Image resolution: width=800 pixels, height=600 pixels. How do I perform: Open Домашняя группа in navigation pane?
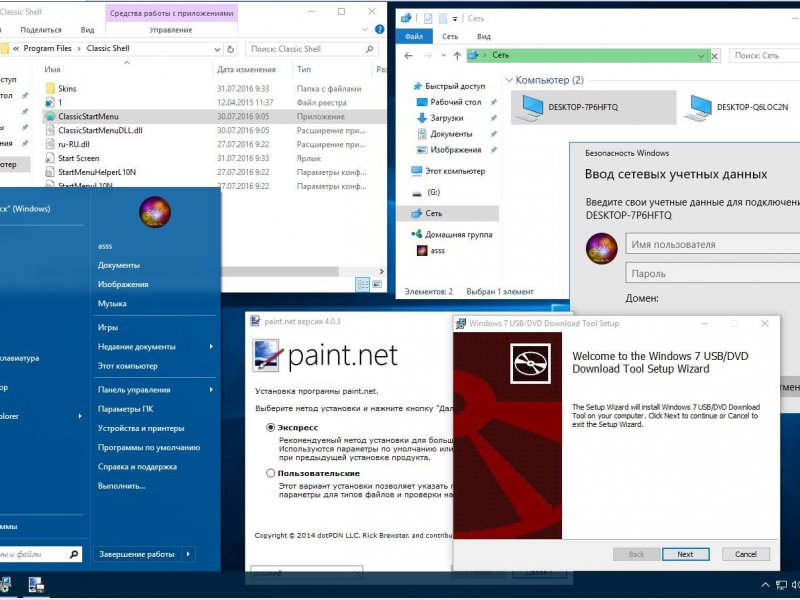[x=458, y=235]
